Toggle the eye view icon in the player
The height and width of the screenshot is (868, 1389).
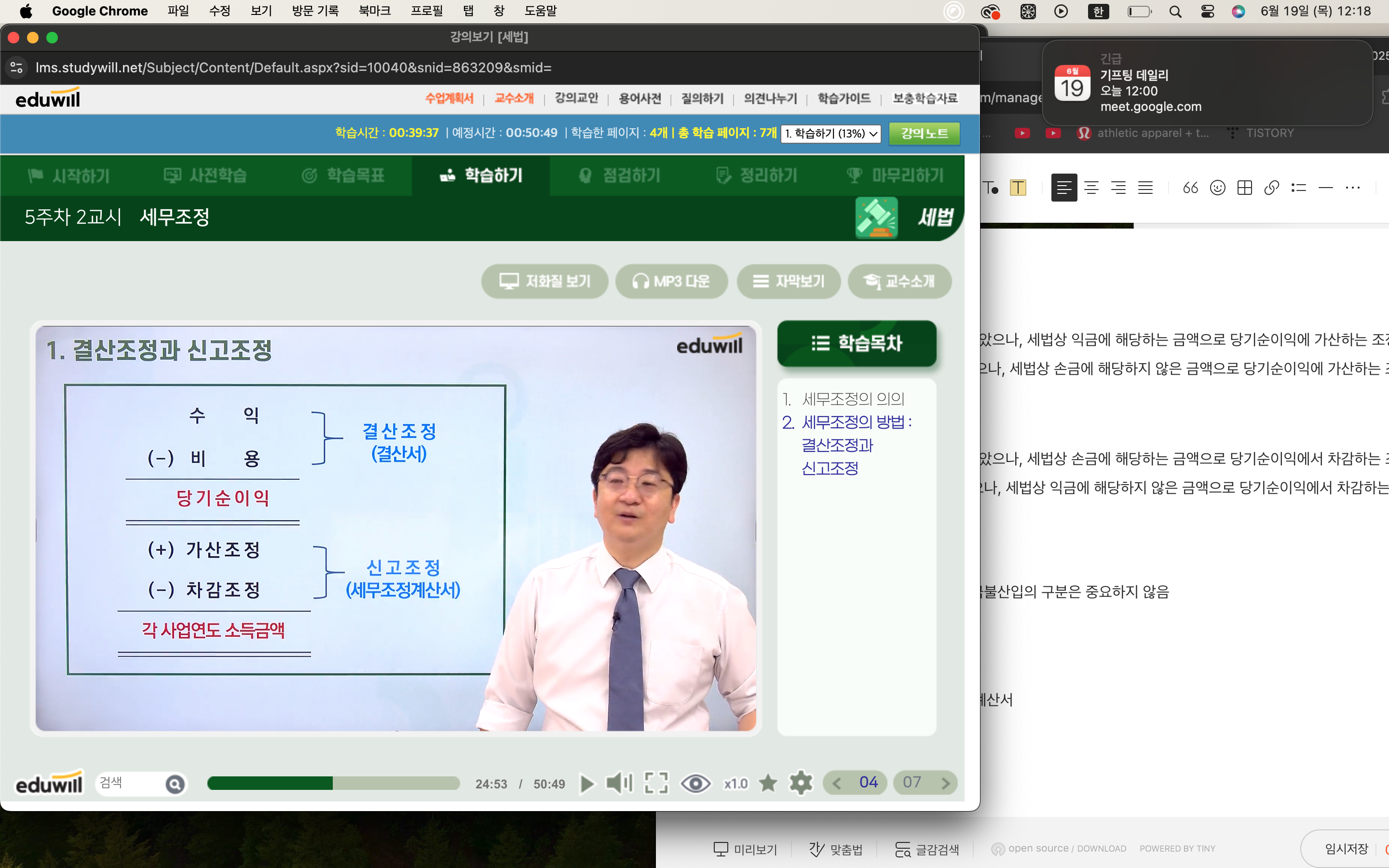pyautogui.click(x=695, y=784)
